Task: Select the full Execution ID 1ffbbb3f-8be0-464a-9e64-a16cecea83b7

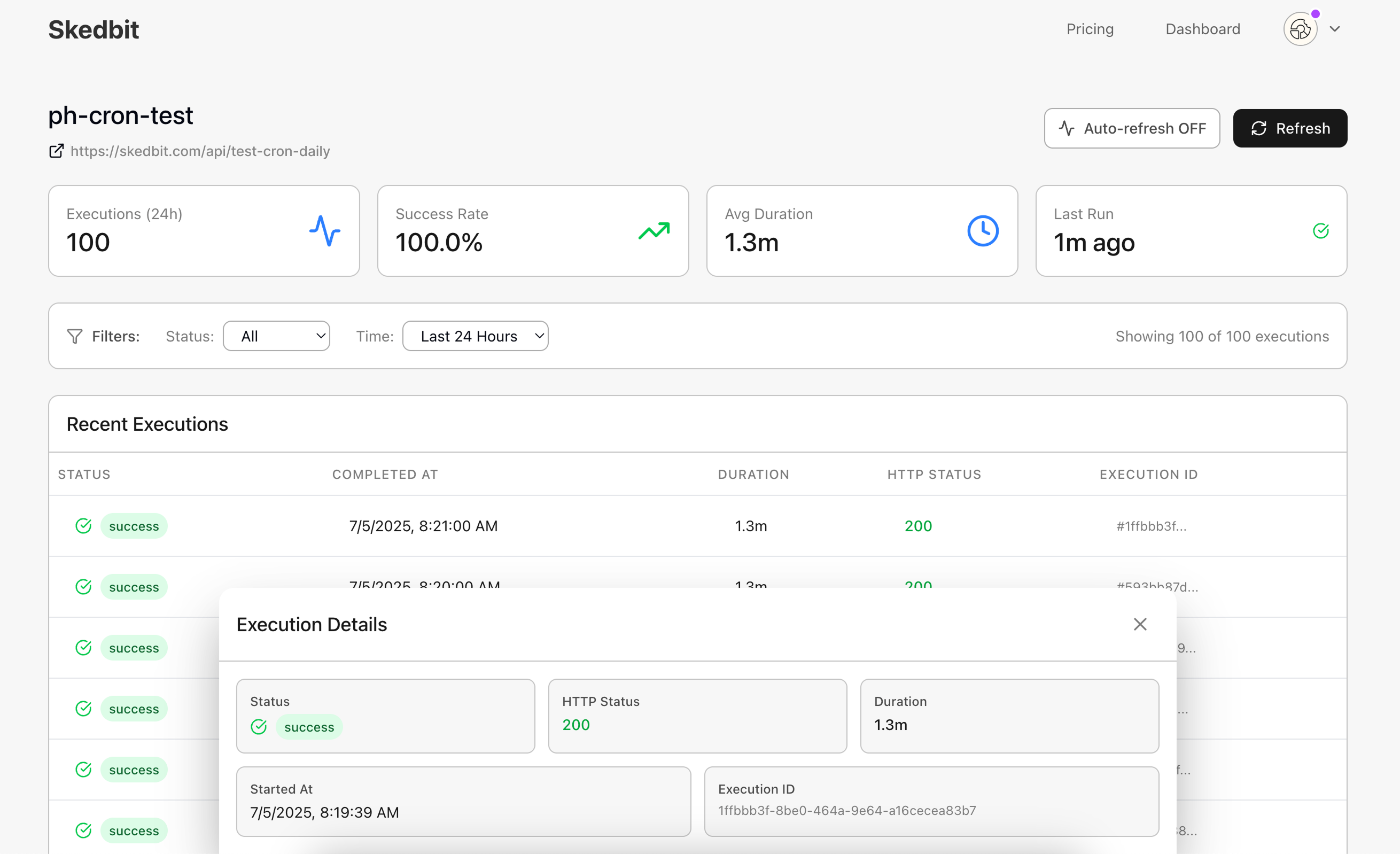Action: (x=846, y=811)
